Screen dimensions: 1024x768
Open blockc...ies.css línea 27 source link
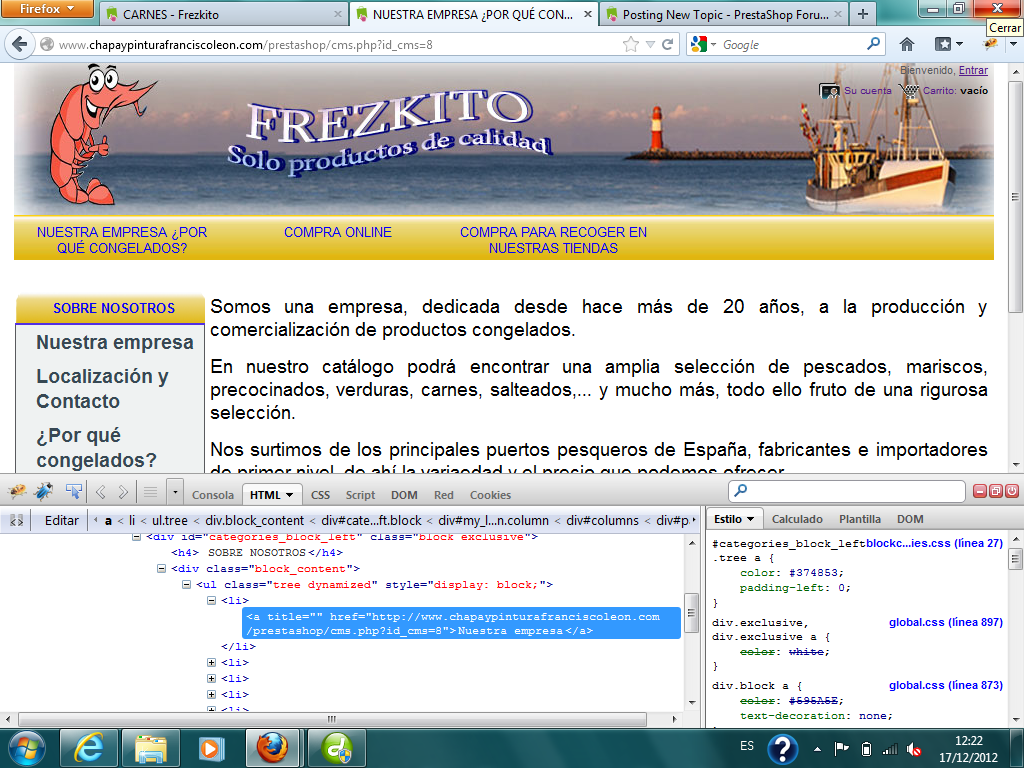coord(935,543)
